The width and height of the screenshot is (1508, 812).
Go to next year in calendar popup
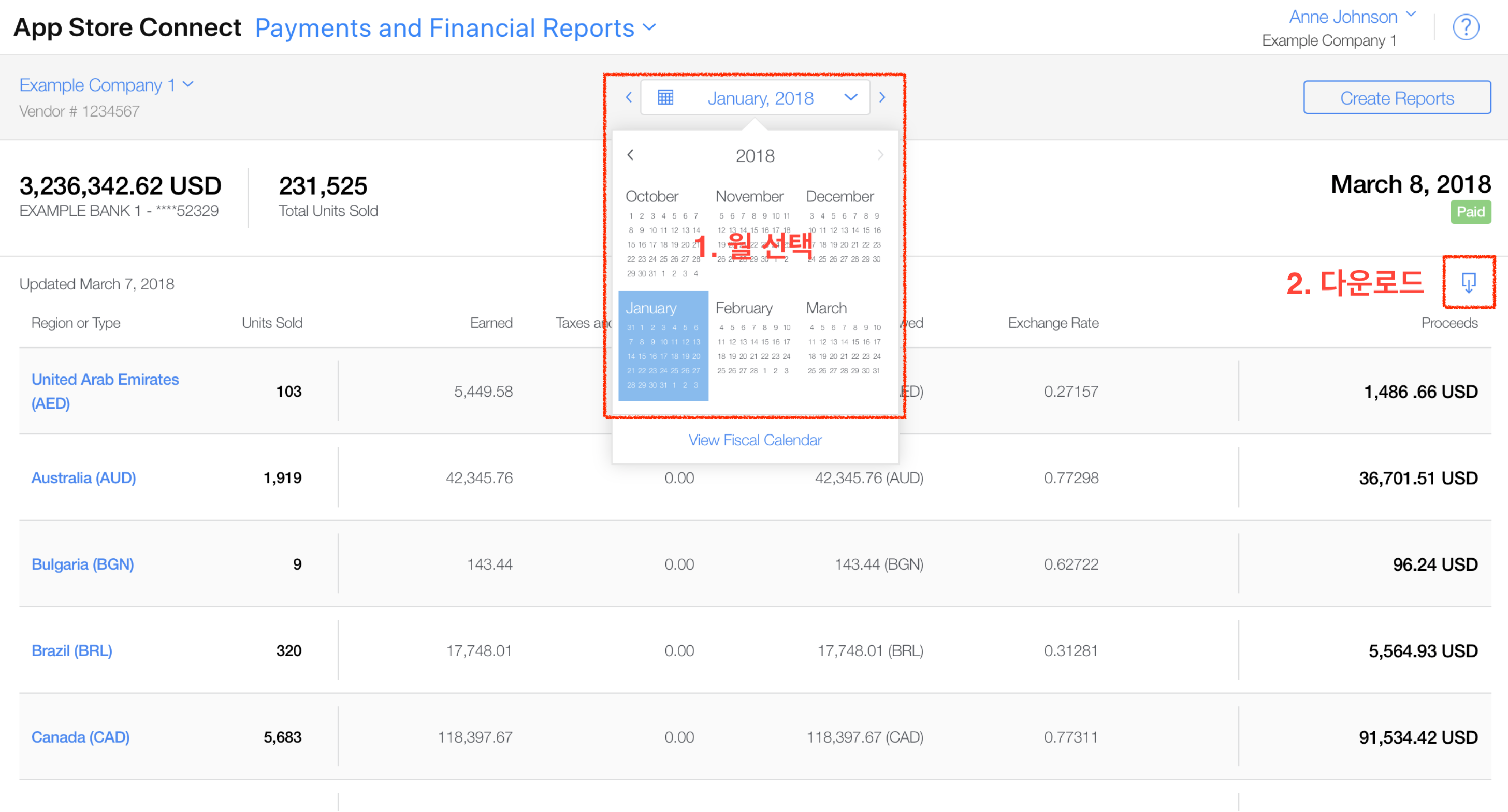coord(880,155)
